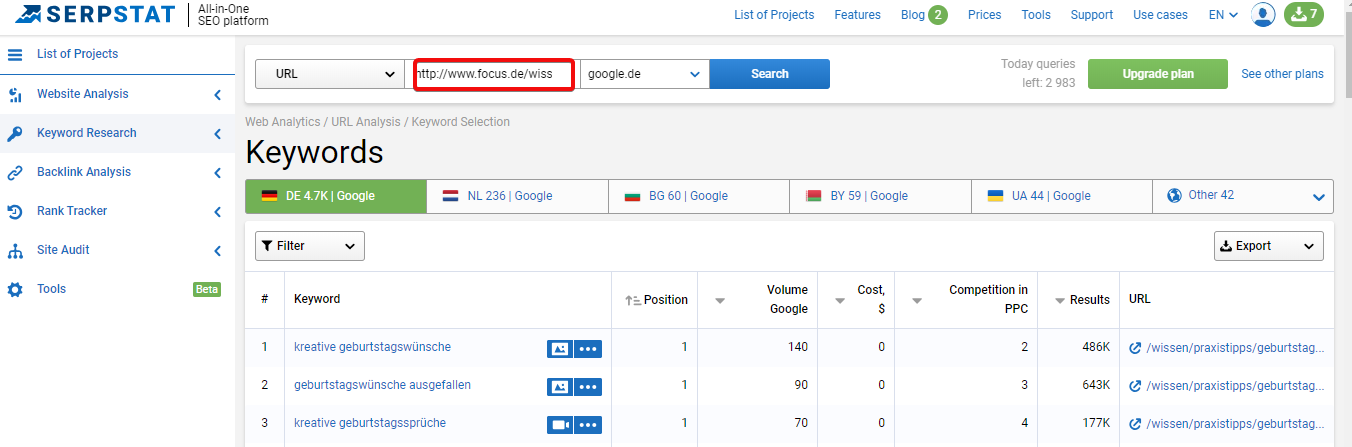Click the Beta badge next to Tools
The image size is (1352, 447).
pos(207,290)
